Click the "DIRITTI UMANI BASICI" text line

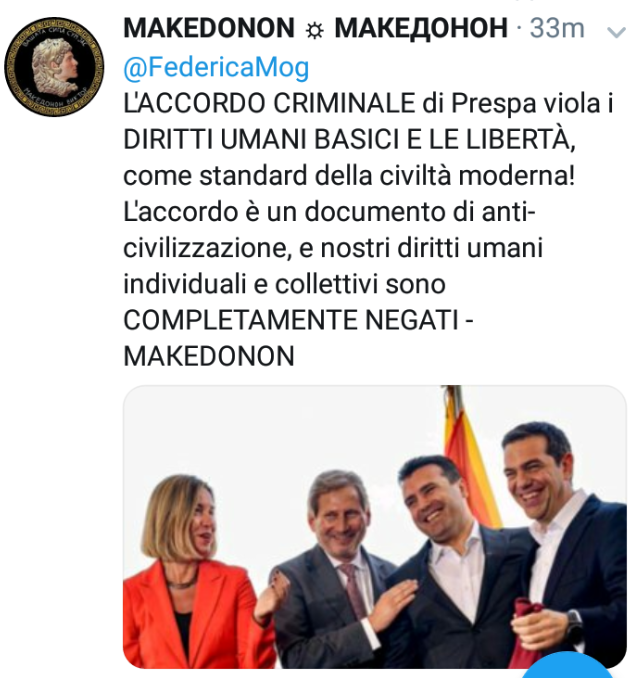tap(261, 140)
